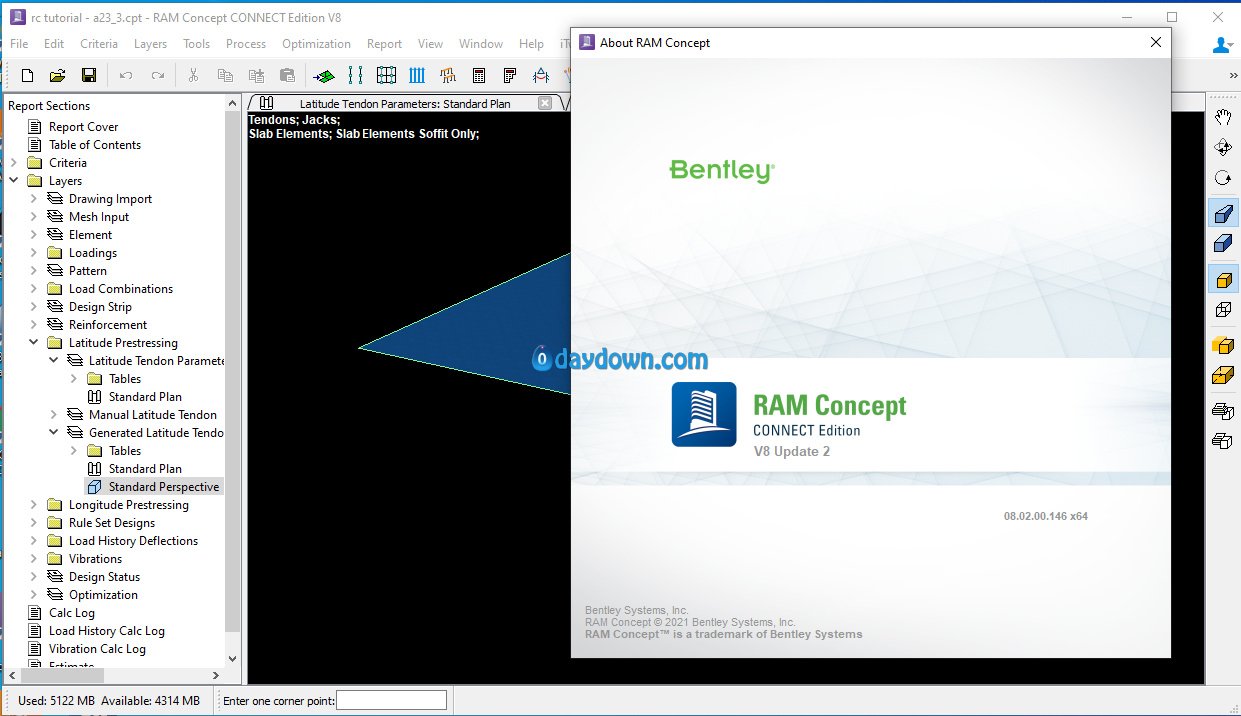Open the File menu
Screen dimensions: 1241x716
pyautogui.click(x=19, y=44)
